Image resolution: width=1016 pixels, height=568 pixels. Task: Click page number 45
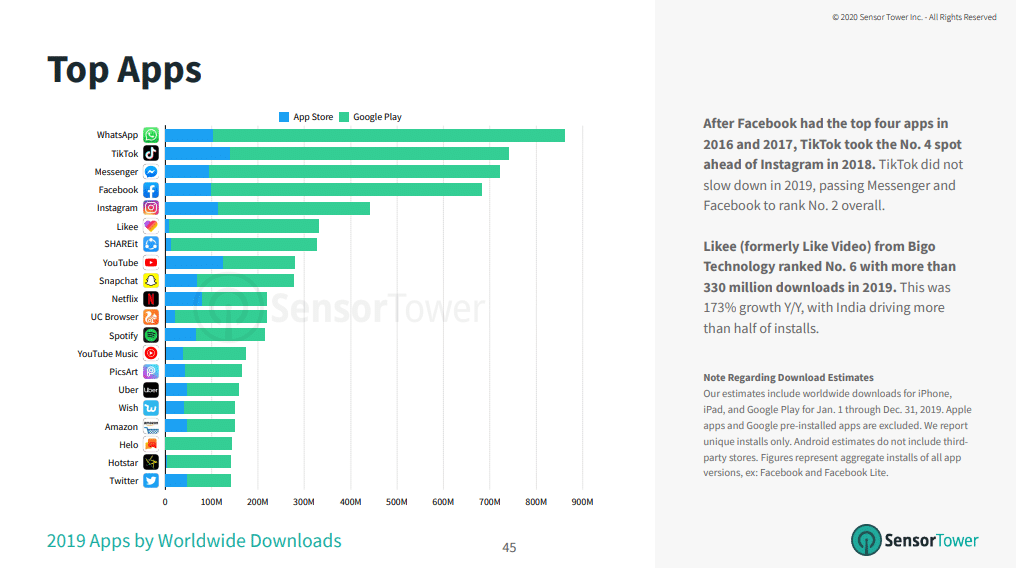click(x=509, y=547)
